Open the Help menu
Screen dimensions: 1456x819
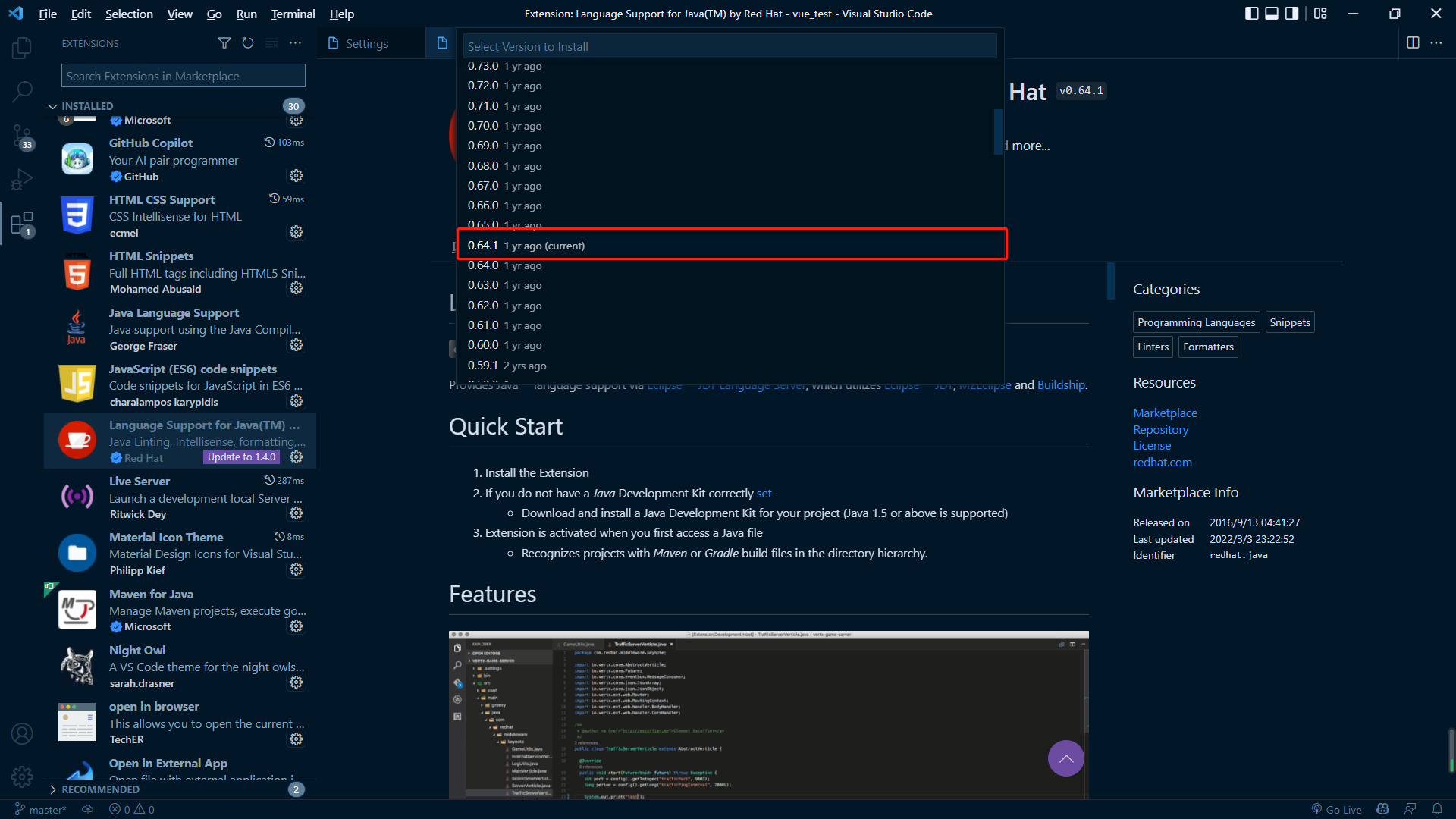[x=342, y=14]
